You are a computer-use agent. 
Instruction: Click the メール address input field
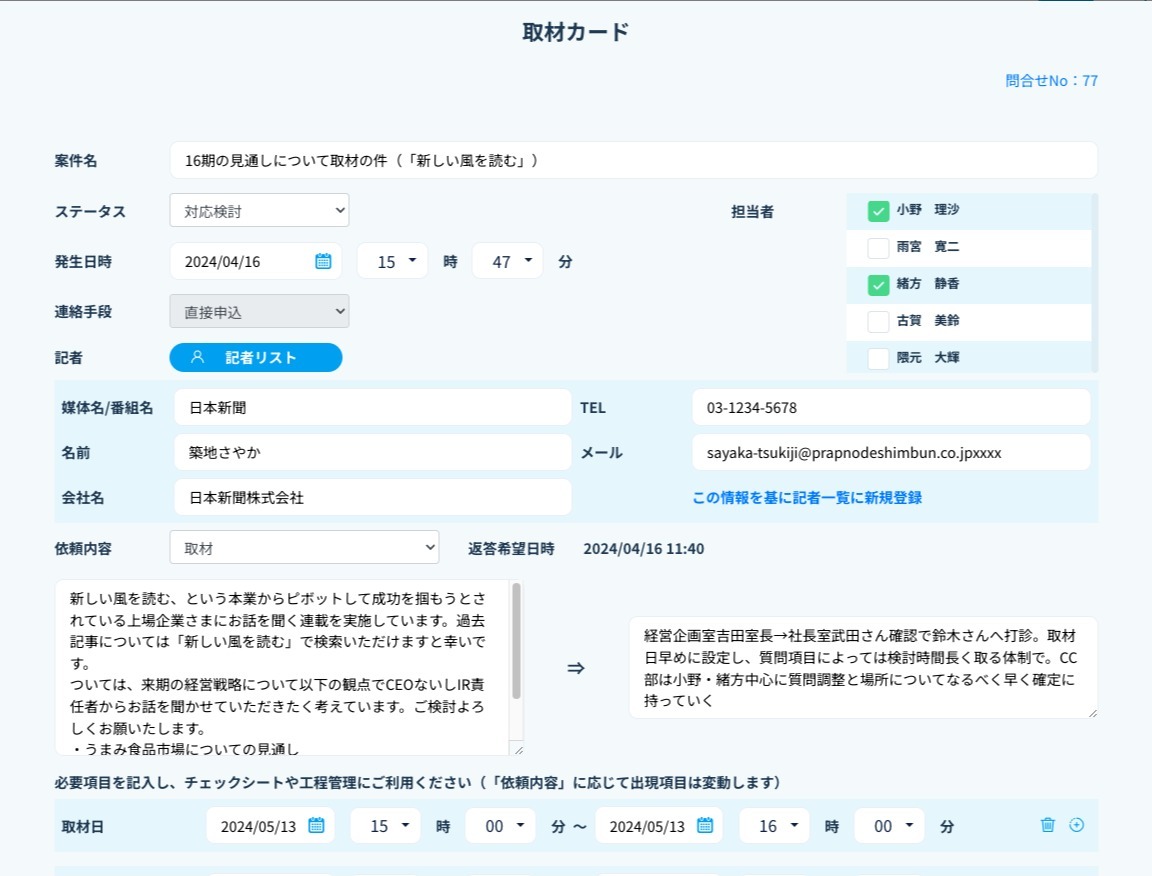coord(890,453)
